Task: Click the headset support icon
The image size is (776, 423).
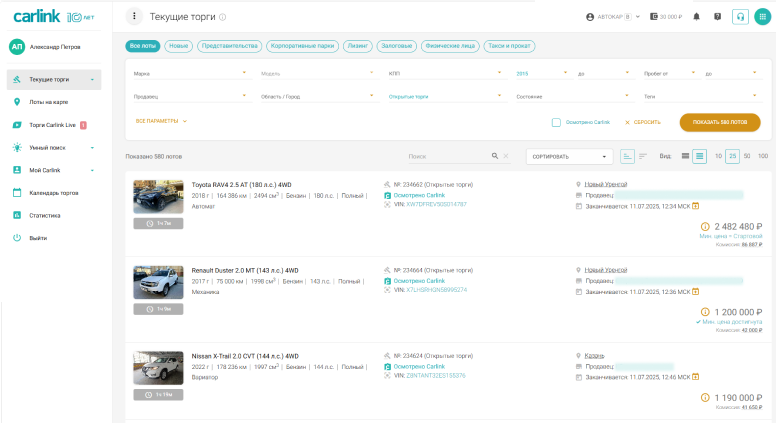Action: 740,17
